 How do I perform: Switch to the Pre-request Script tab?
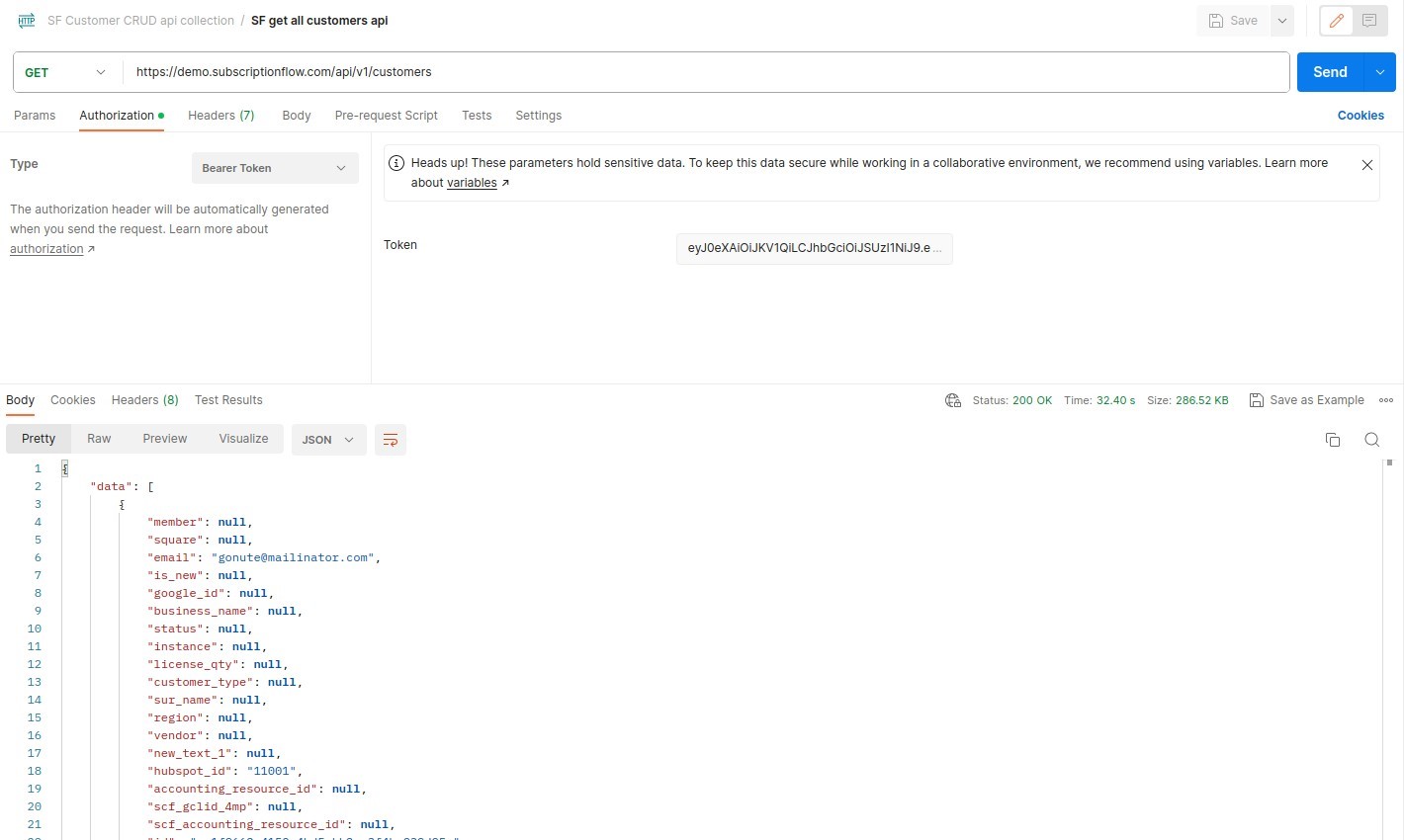pos(386,116)
